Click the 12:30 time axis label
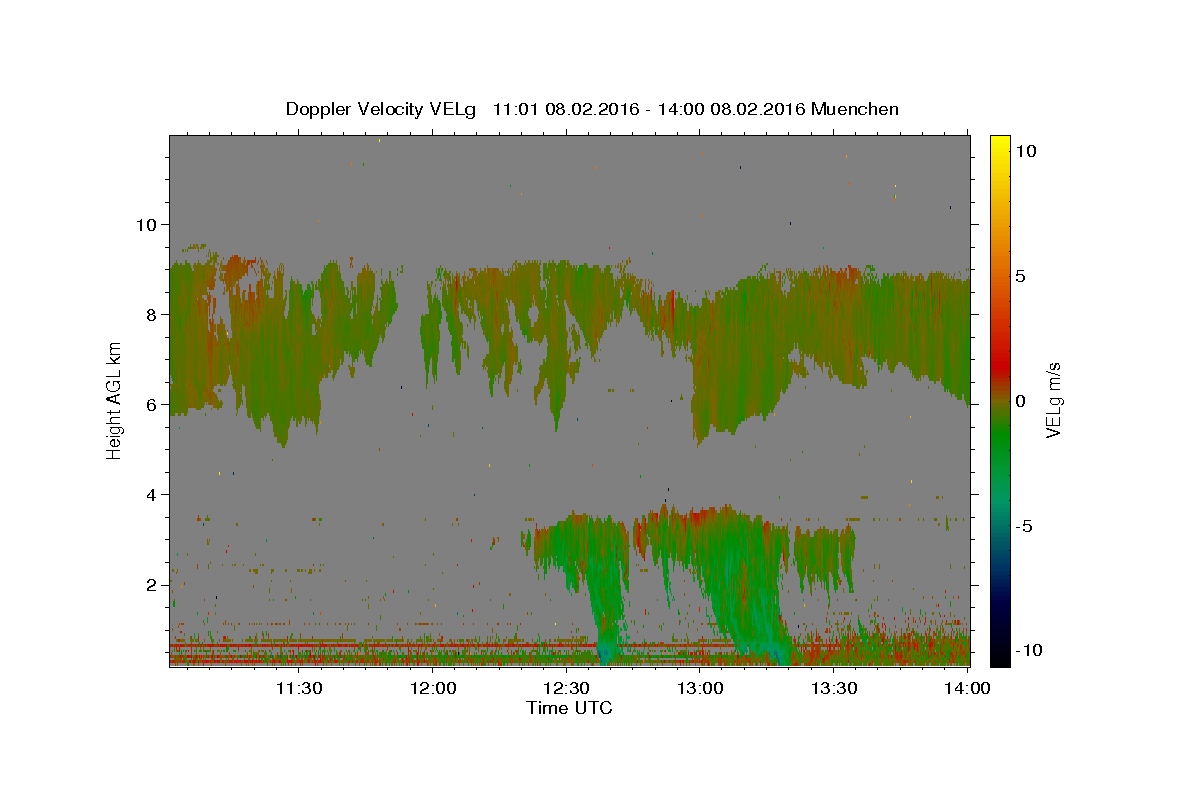This screenshot has width=1200, height=800. [x=566, y=688]
